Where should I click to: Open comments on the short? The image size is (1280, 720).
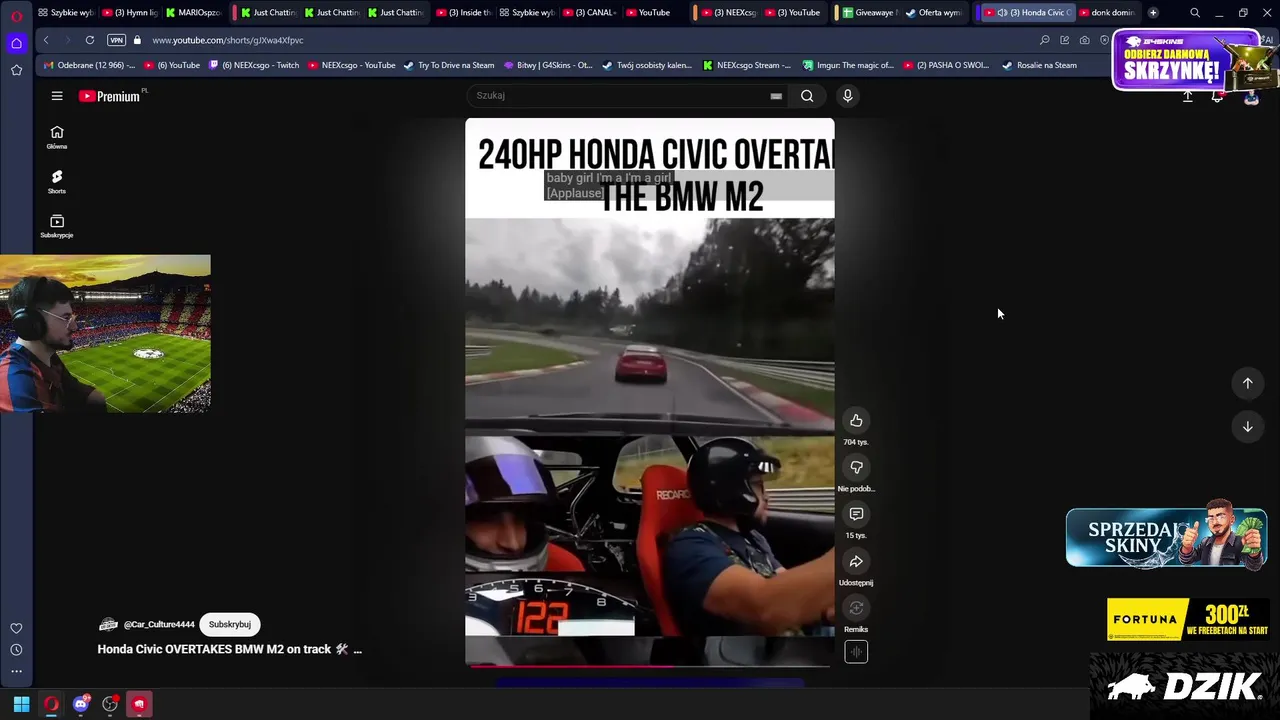point(856,514)
